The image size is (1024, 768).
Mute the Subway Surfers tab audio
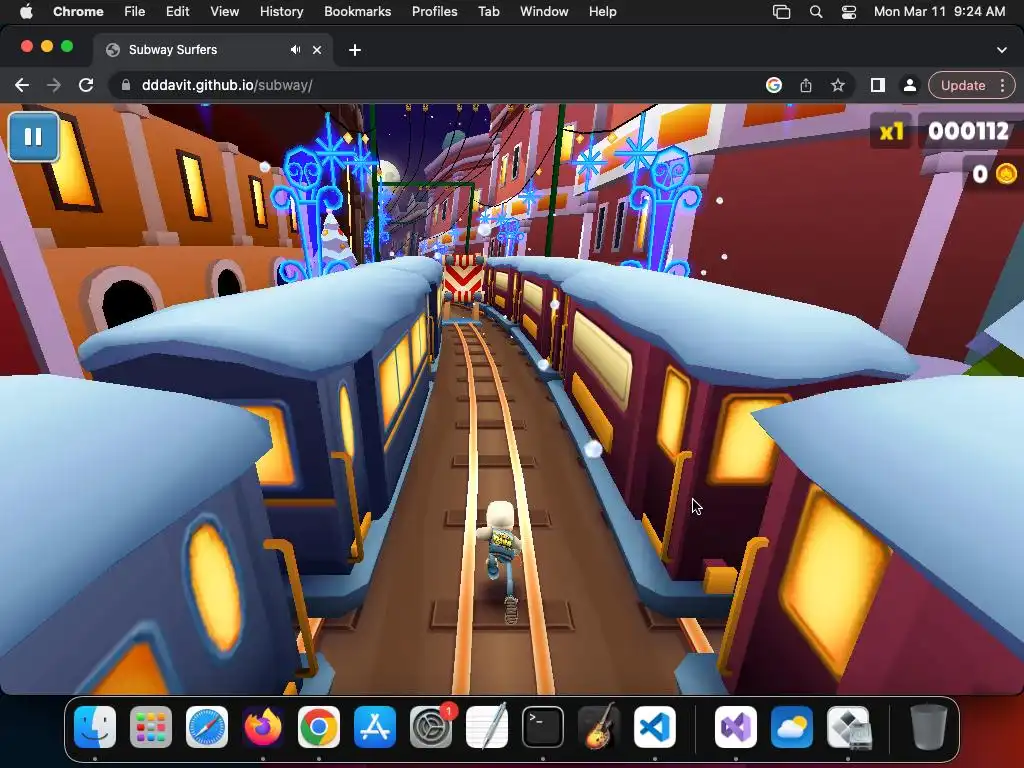(295, 50)
